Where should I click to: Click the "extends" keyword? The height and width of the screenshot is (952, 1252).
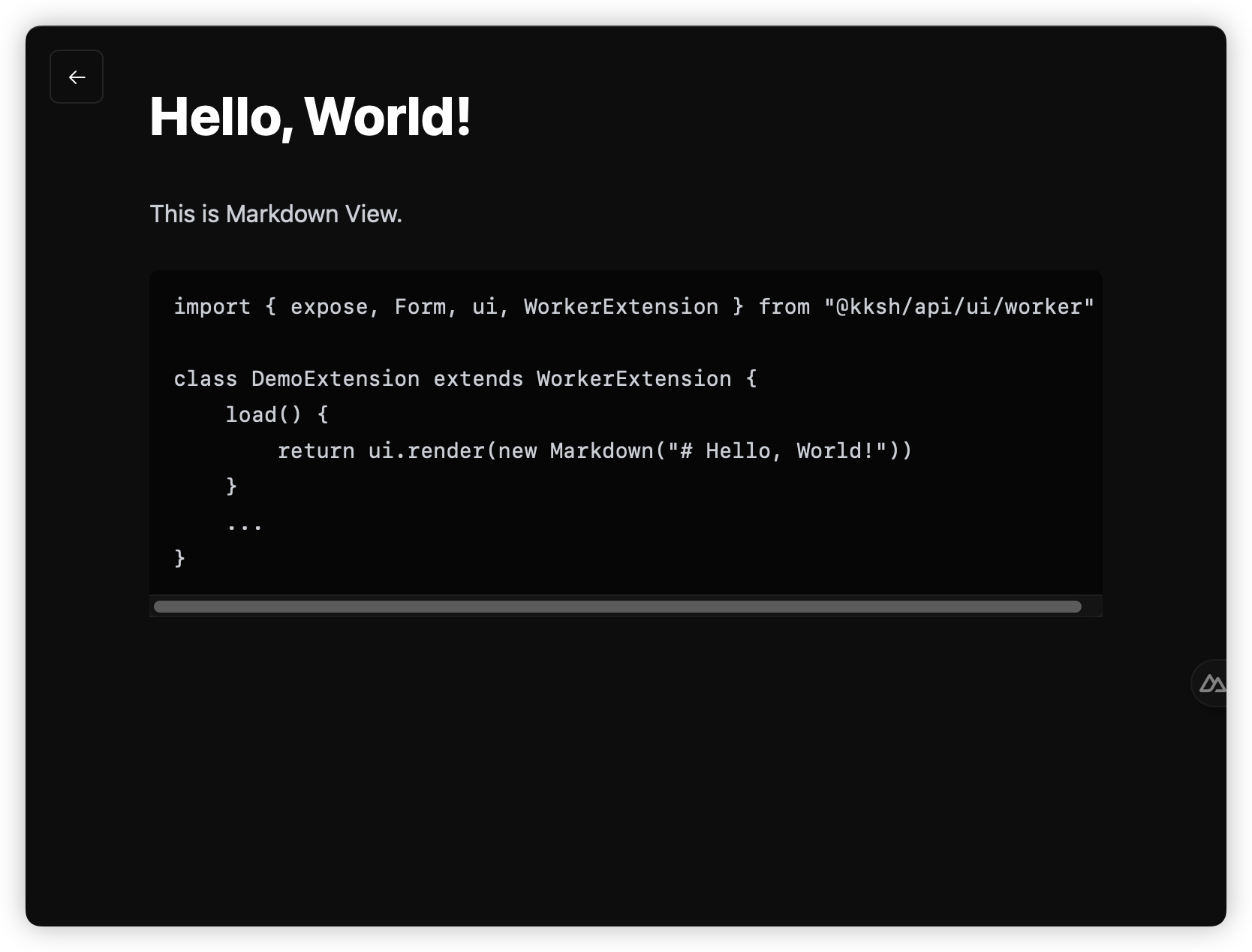[478, 379]
